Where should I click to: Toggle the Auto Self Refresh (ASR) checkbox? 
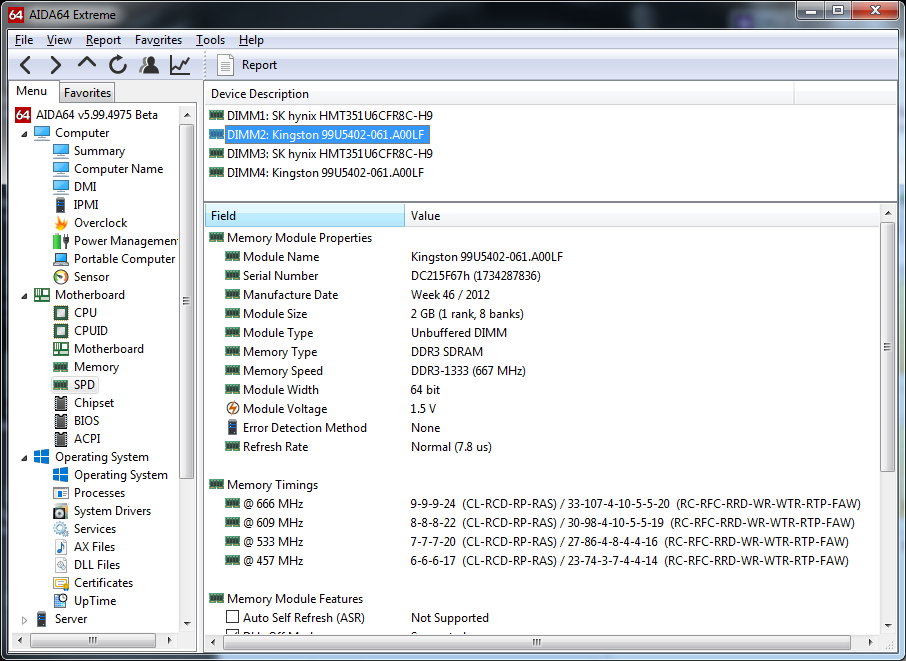[x=232, y=617]
